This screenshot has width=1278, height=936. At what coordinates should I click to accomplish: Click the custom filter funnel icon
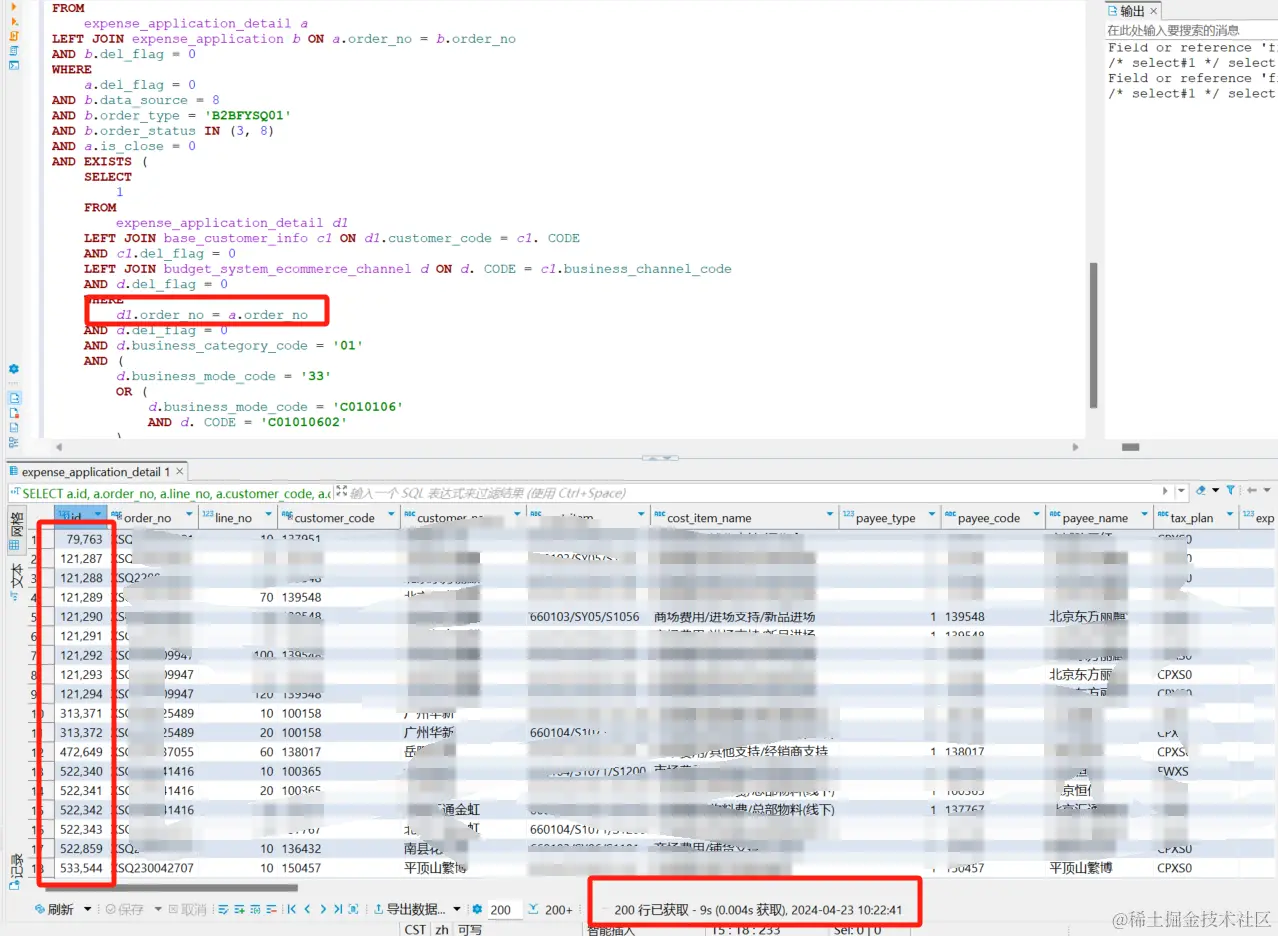1230,490
